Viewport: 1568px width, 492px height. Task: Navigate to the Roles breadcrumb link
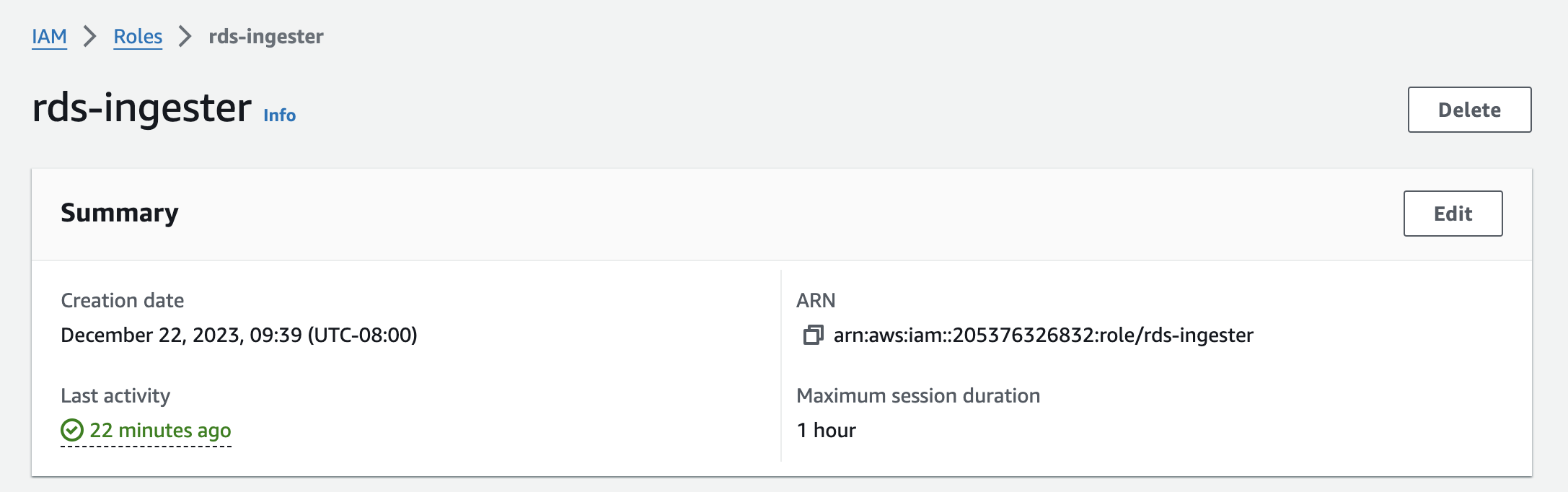click(x=138, y=36)
